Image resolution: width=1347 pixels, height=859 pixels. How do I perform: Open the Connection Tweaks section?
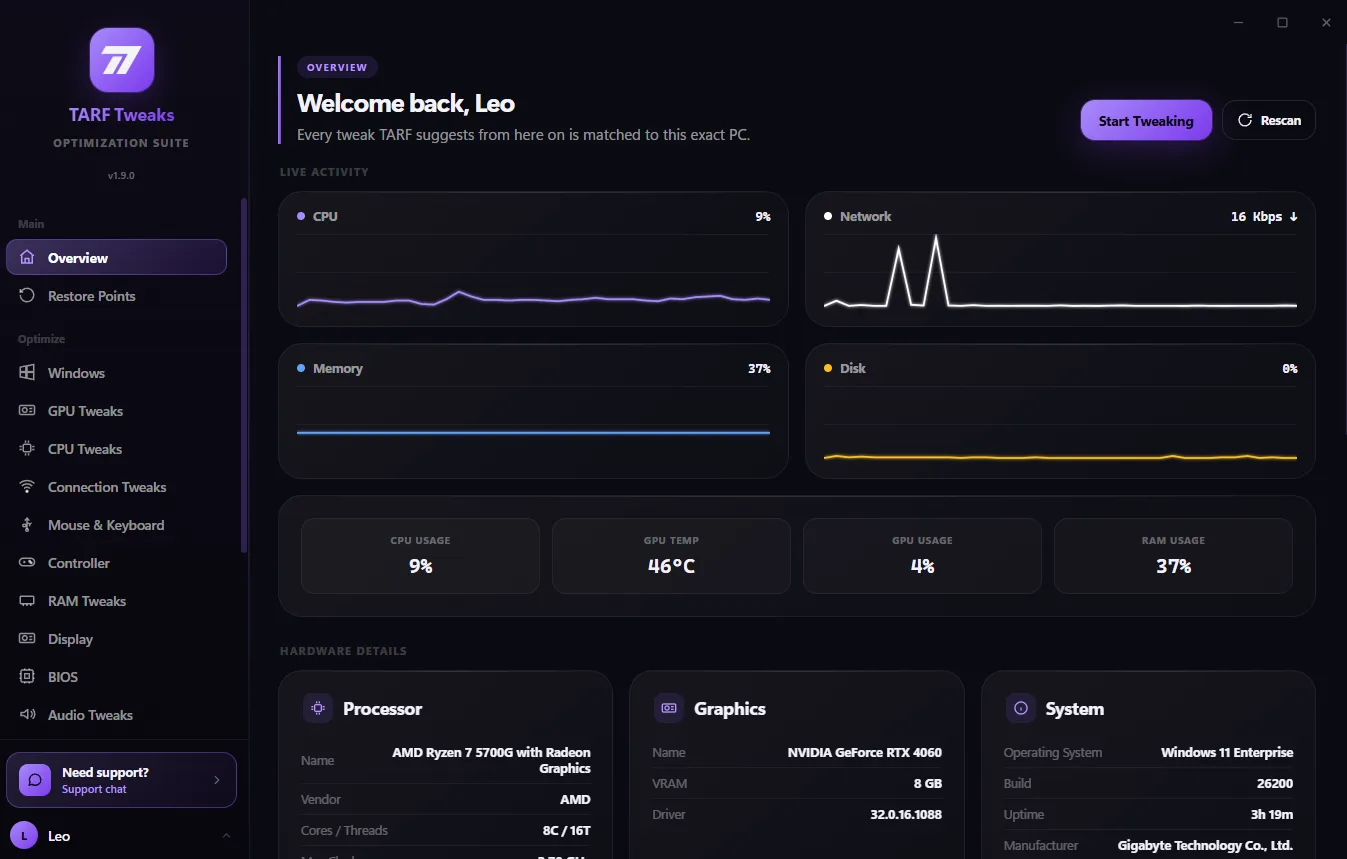[x=117, y=487]
